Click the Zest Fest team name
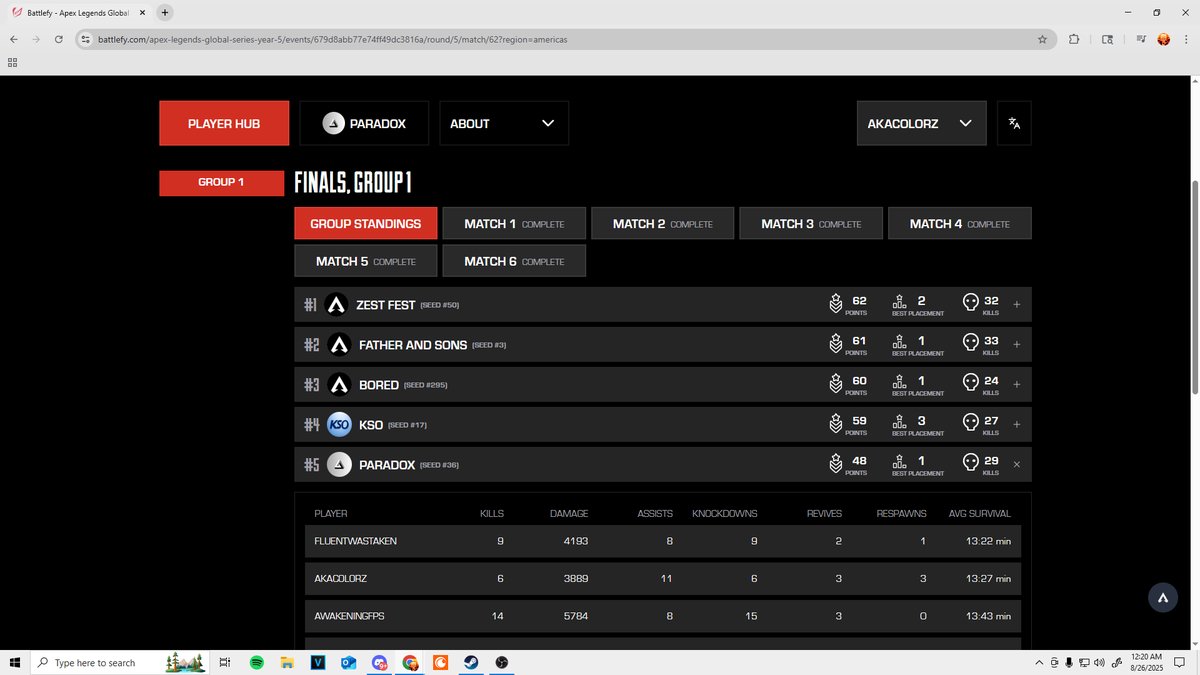Screen dimensions: 1200x675 (386, 305)
